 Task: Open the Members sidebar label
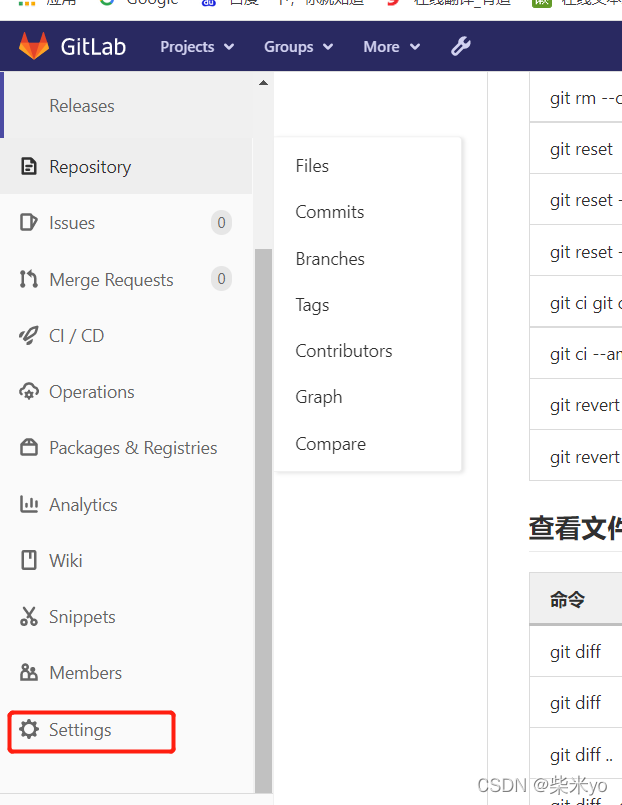(86, 673)
